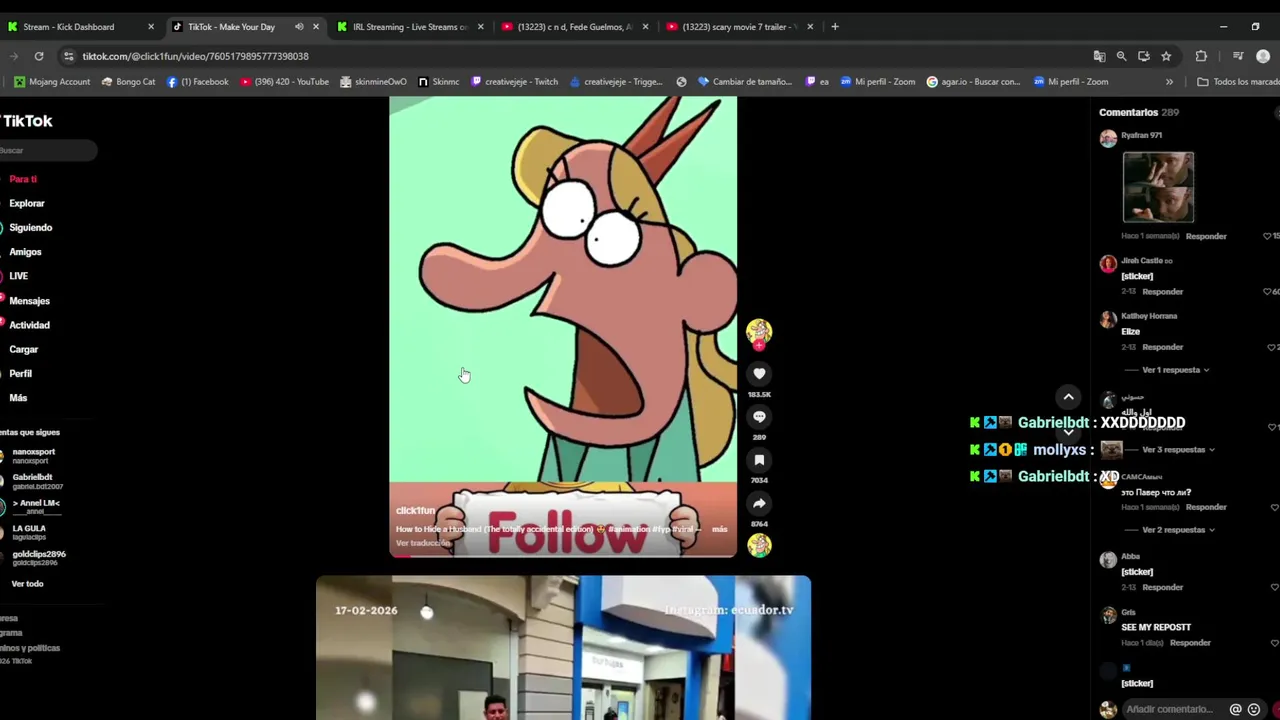
Task: Open comments via the speech bubble icon
Action: 759,416
